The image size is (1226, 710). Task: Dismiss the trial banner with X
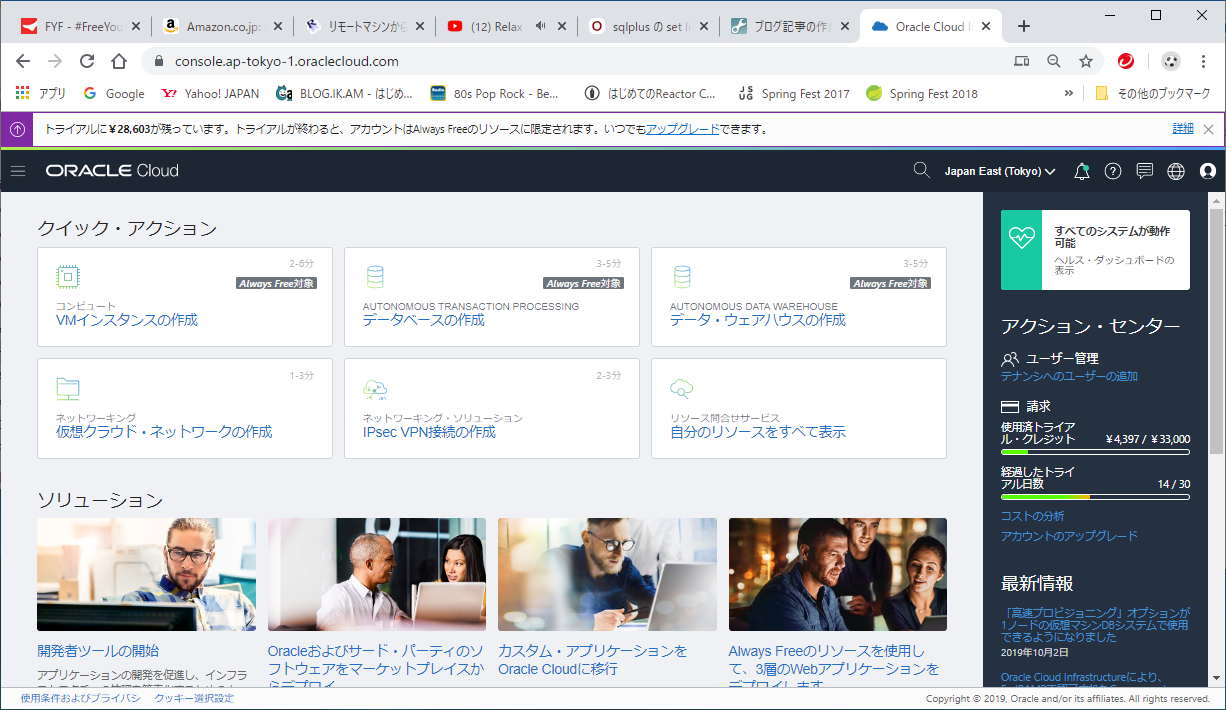(x=1208, y=129)
